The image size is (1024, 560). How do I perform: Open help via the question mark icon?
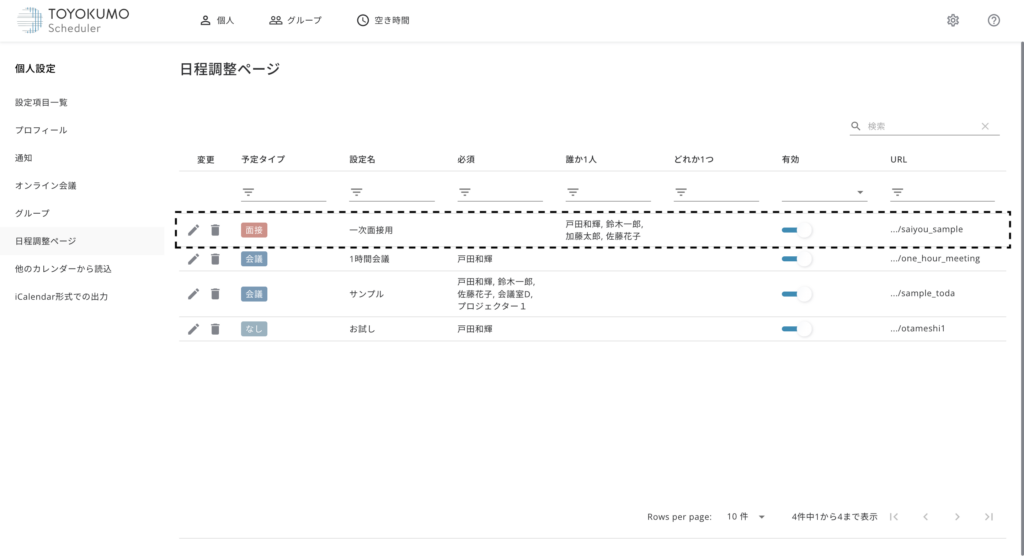click(x=993, y=20)
